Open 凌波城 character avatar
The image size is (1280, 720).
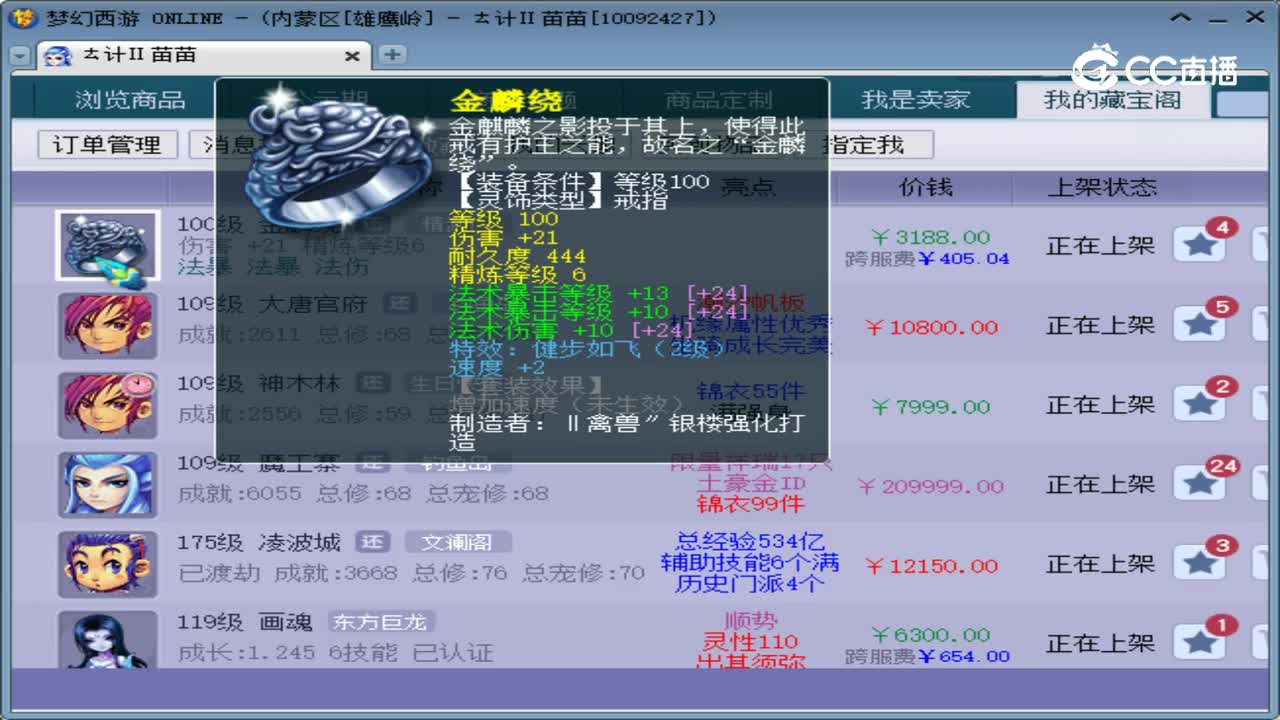tap(107, 565)
